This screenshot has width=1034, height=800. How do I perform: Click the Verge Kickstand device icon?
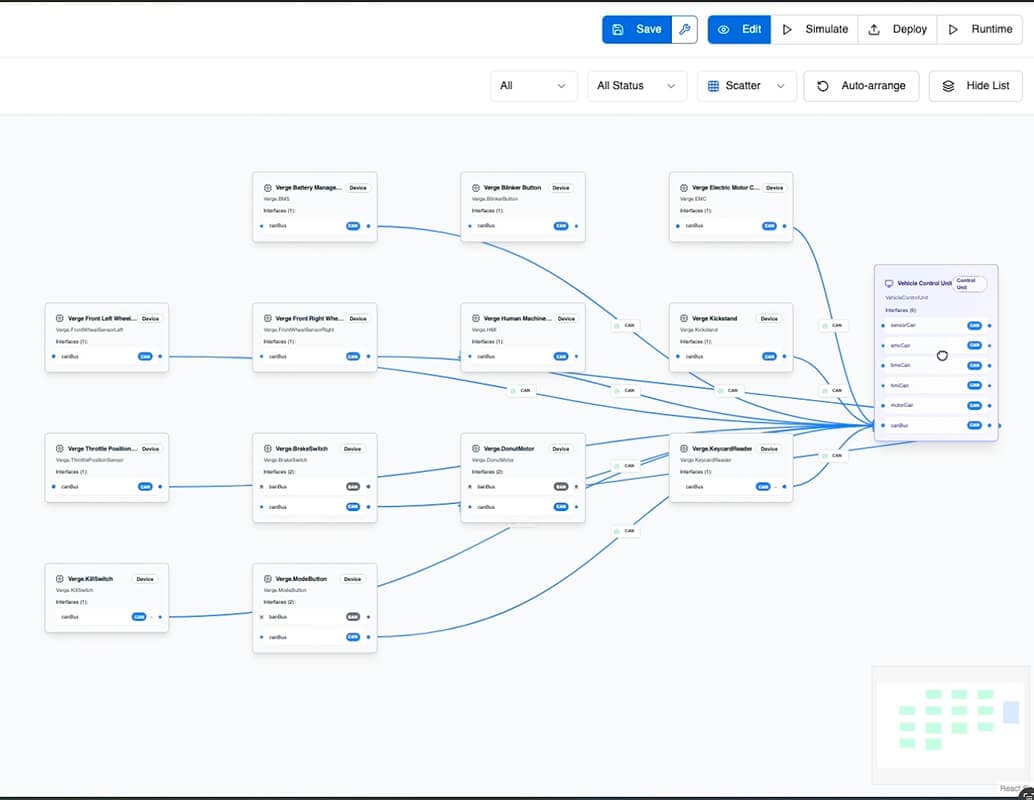(x=684, y=319)
